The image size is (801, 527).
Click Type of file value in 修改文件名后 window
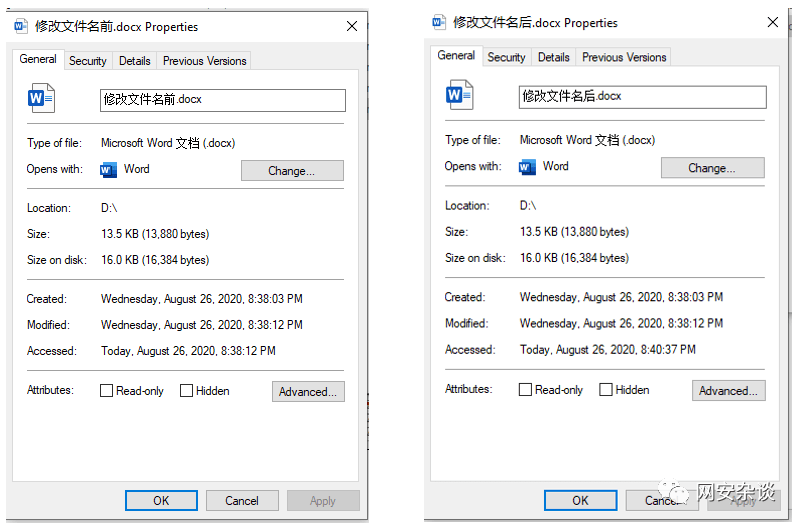pyautogui.click(x=587, y=140)
